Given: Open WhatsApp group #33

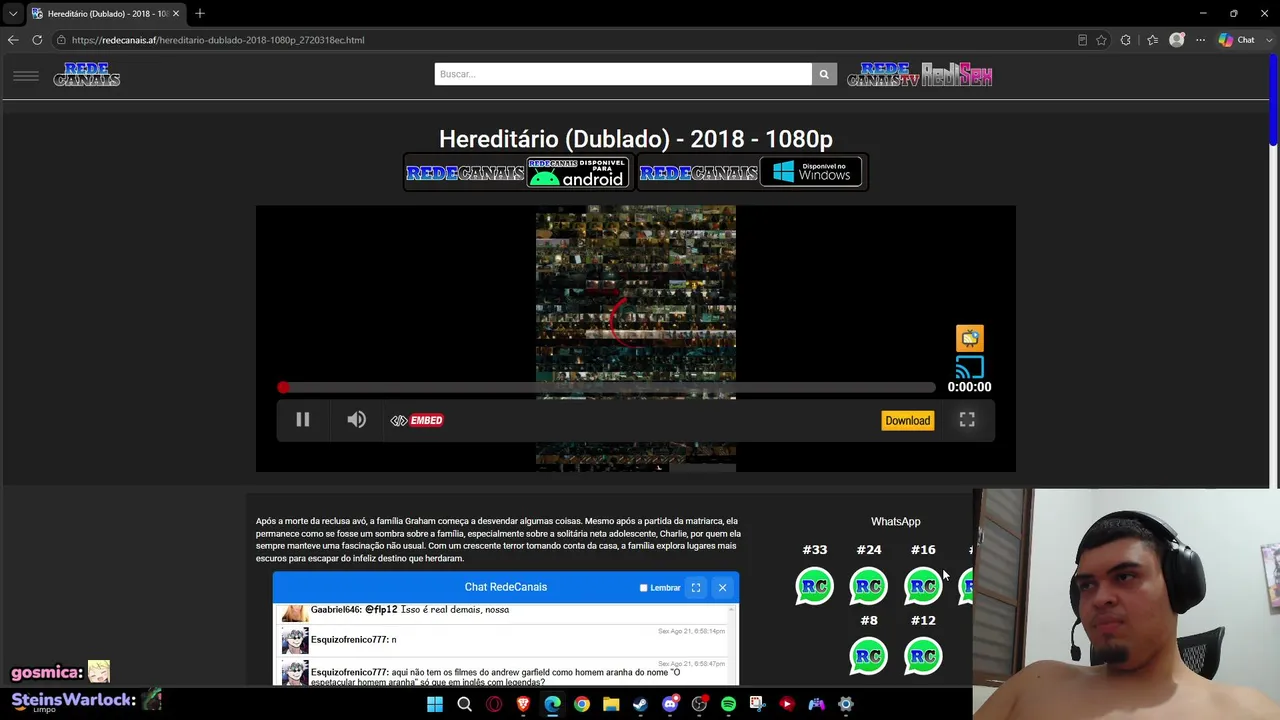Looking at the screenshot, I should click(815, 586).
